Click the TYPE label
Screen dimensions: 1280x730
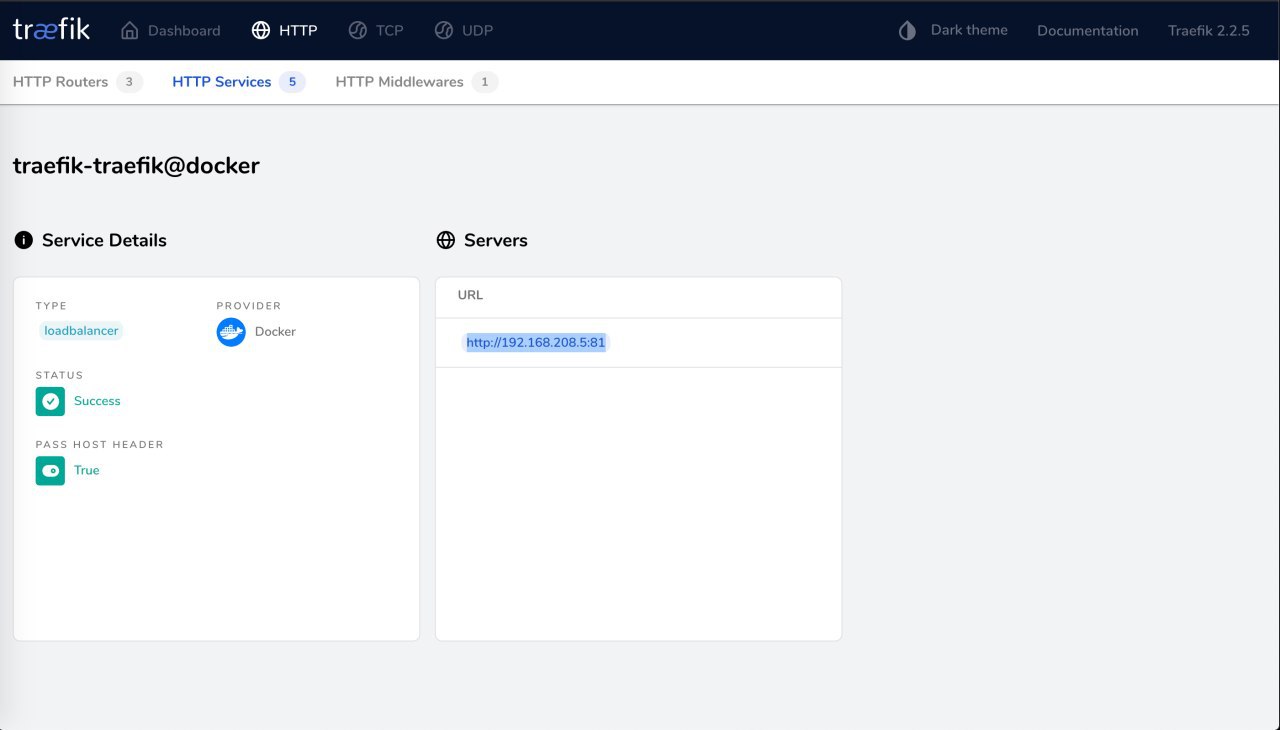pyautogui.click(x=51, y=306)
